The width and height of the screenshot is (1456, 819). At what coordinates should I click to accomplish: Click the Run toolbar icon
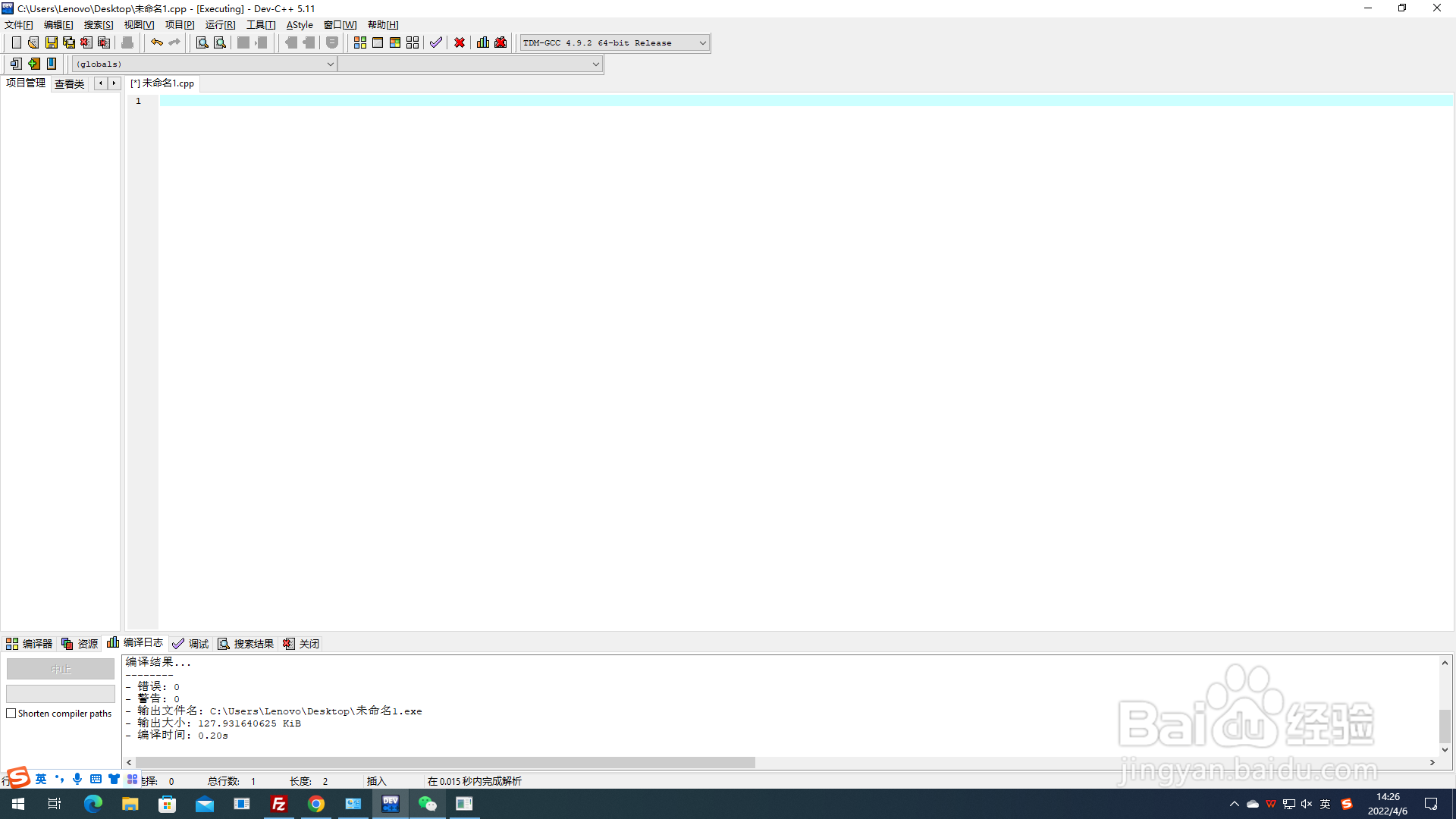click(378, 42)
